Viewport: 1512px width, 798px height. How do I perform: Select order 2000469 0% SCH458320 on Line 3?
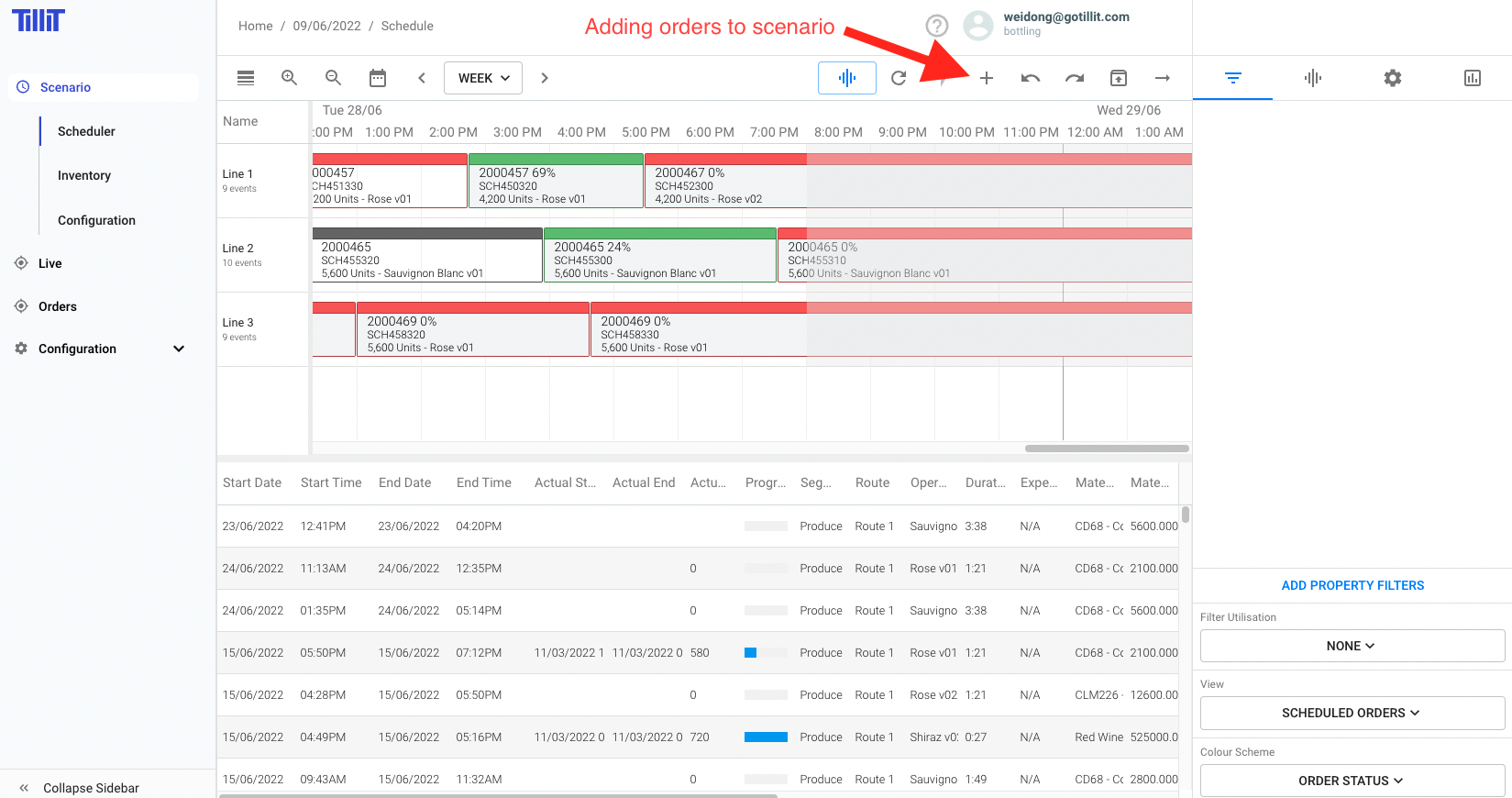(x=473, y=329)
